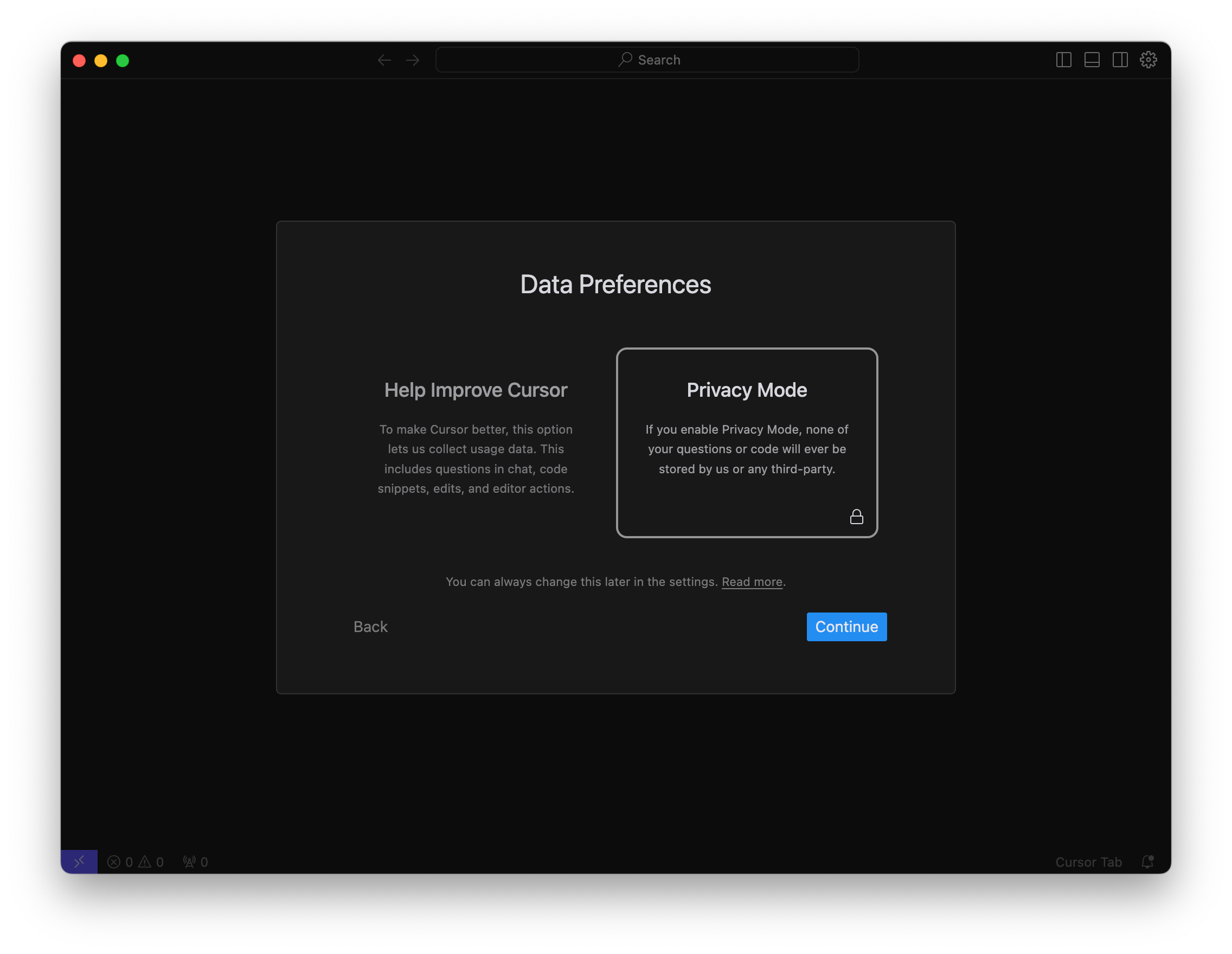Open the remote window status icon
The image size is (1232, 954).
tap(79, 861)
